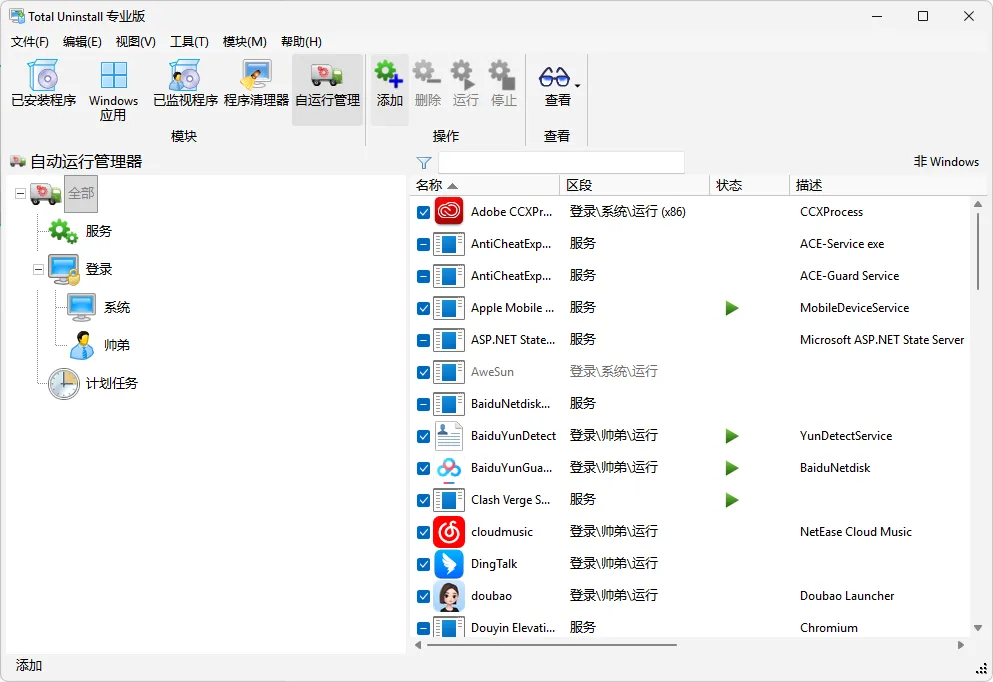993x682 pixels.
Task: Open the Windows 应用 module
Action: (x=113, y=91)
